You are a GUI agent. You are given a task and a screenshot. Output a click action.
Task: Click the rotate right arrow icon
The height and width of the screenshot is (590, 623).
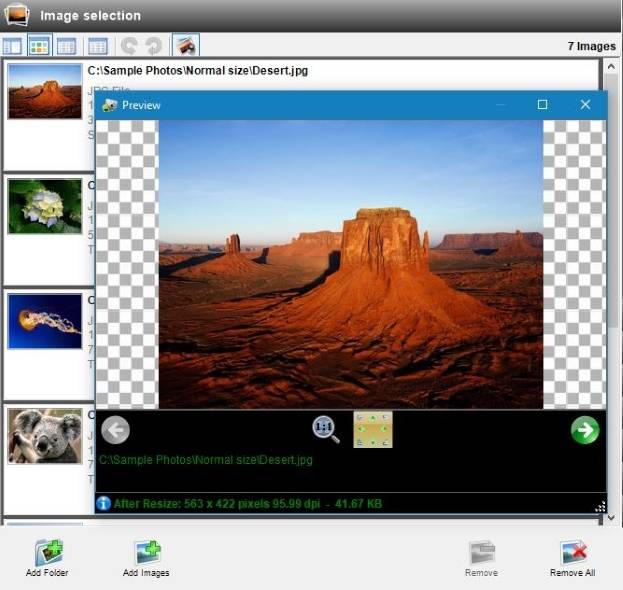coord(154,46)
